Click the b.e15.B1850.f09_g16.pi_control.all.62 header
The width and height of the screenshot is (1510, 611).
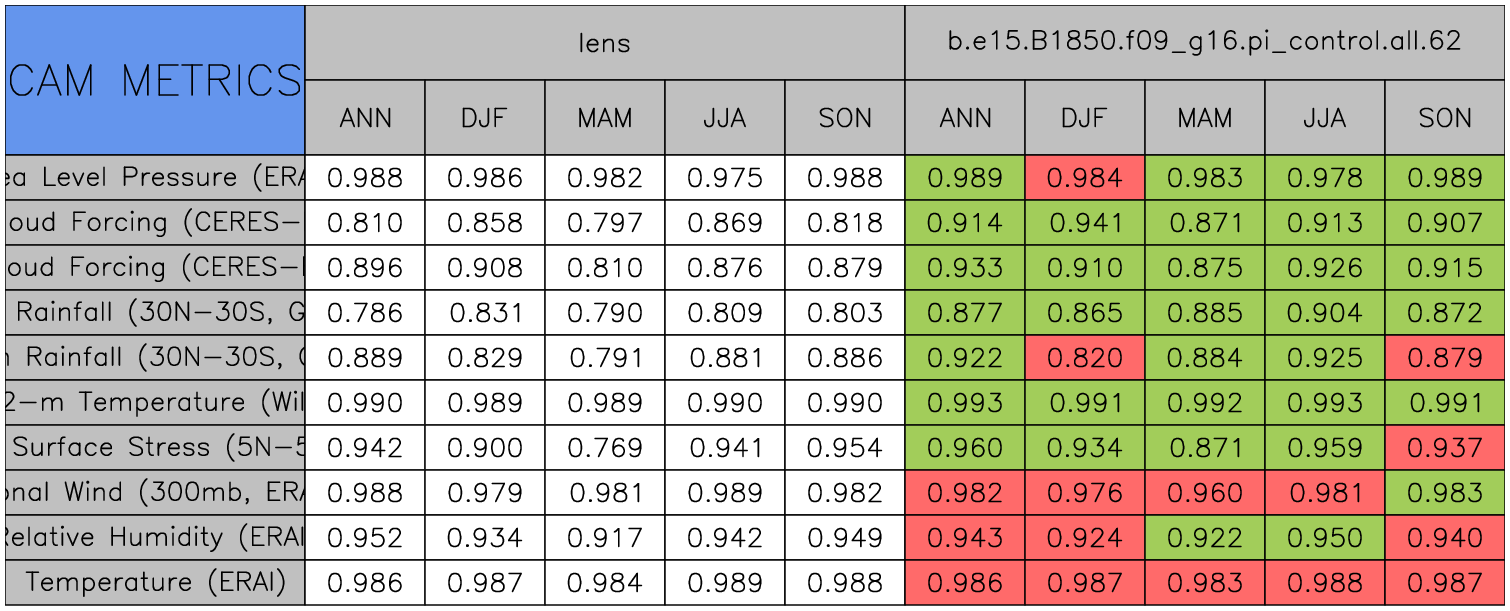click(x=1204, y=42)
